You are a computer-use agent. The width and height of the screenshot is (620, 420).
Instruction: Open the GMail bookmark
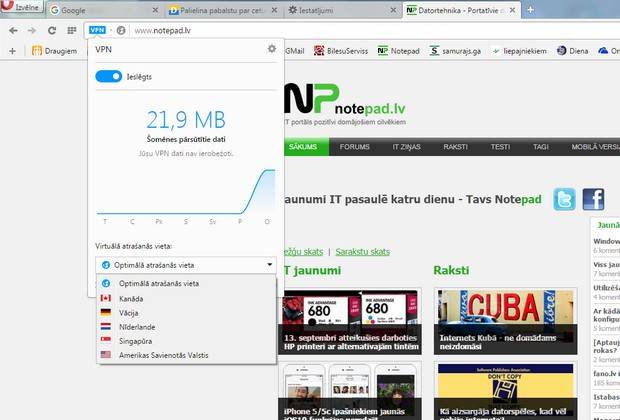[x=295, y=51]
